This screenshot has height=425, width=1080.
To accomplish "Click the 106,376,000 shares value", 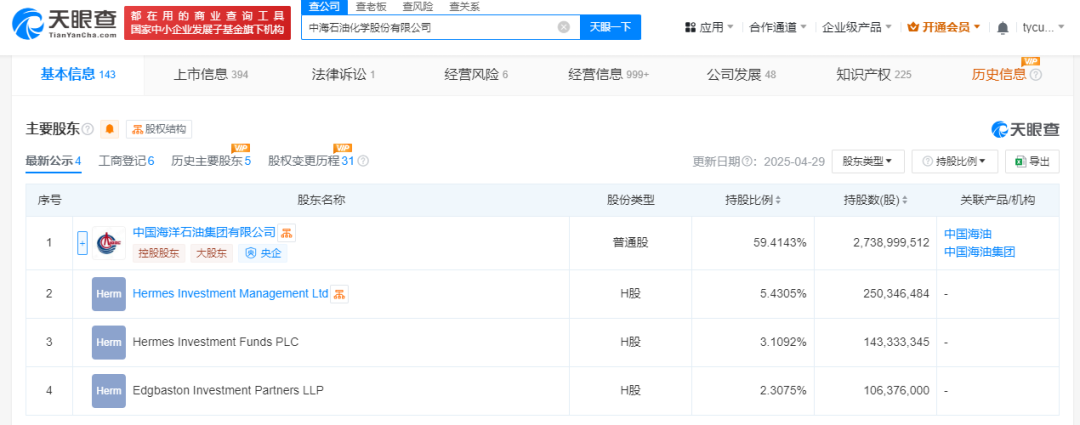I will click(895, 391).
